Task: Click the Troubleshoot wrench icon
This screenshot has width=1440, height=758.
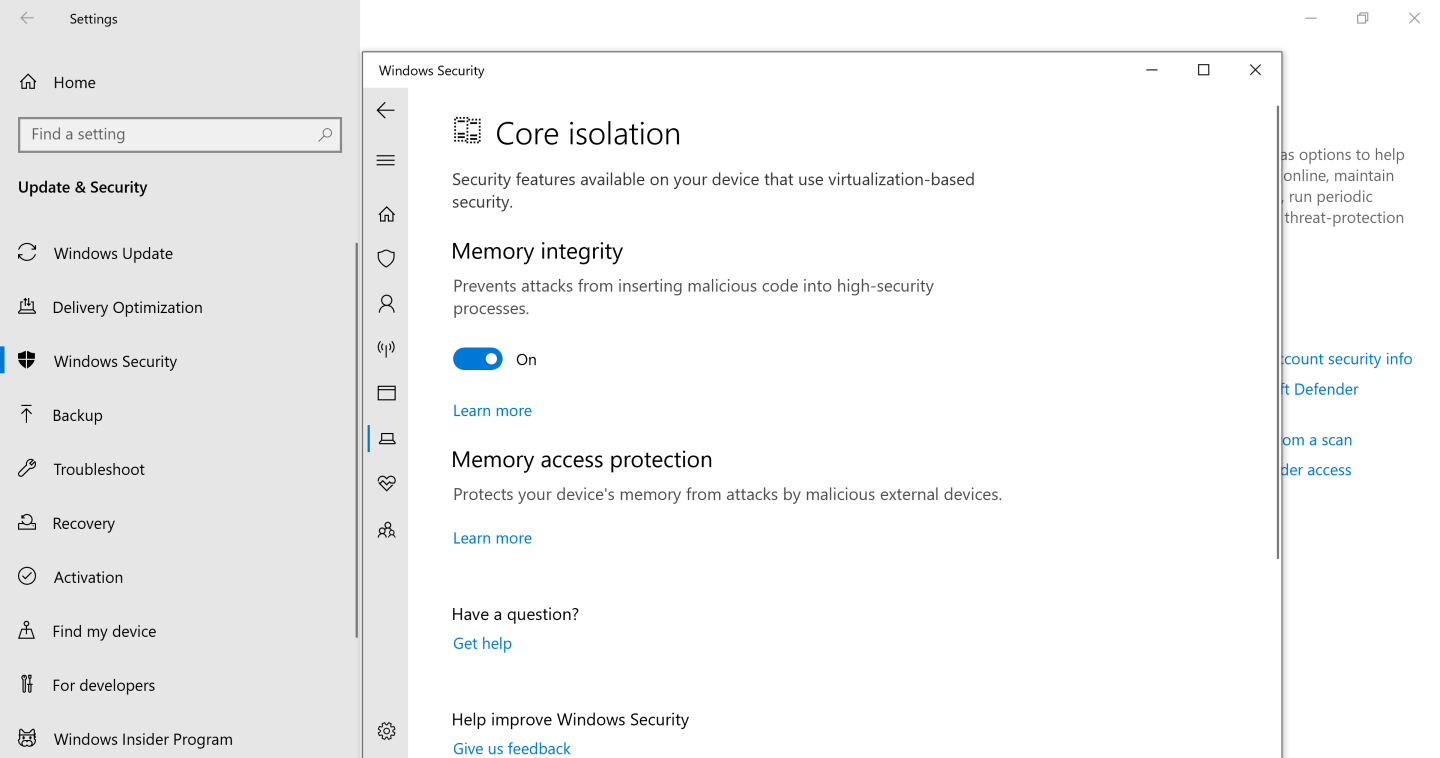Action: coord(28,469)
